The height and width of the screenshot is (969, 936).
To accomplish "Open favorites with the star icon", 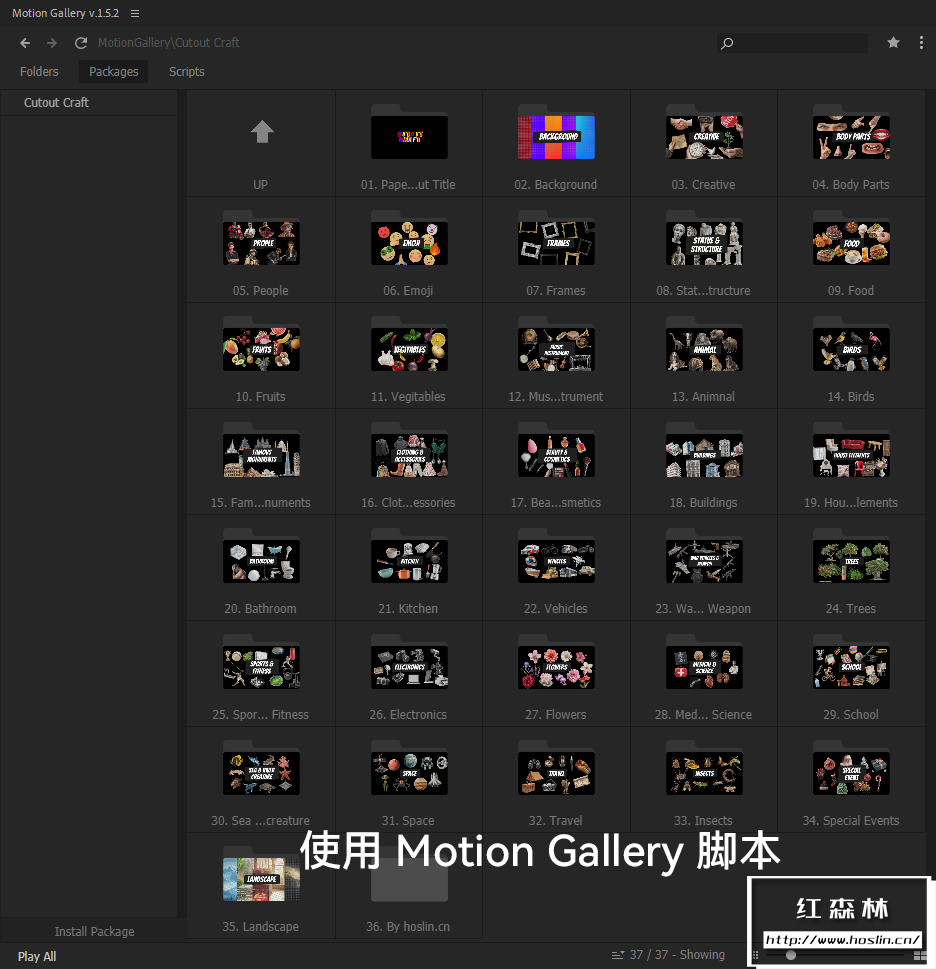I will [893, 43].
